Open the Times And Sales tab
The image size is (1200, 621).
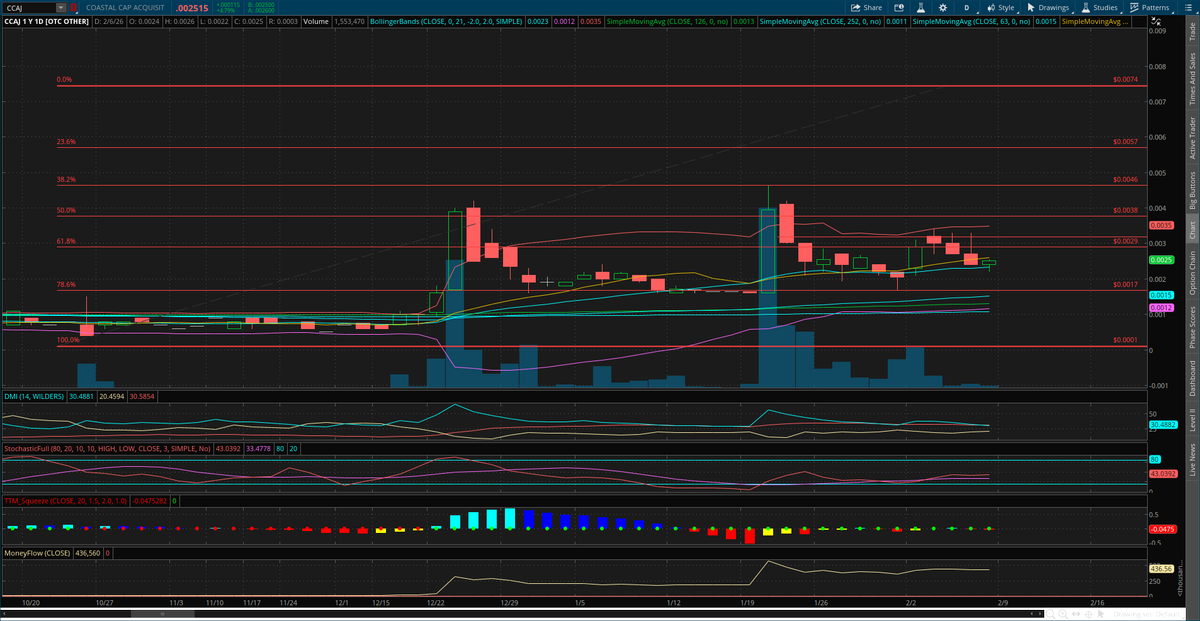point(1191,79)
